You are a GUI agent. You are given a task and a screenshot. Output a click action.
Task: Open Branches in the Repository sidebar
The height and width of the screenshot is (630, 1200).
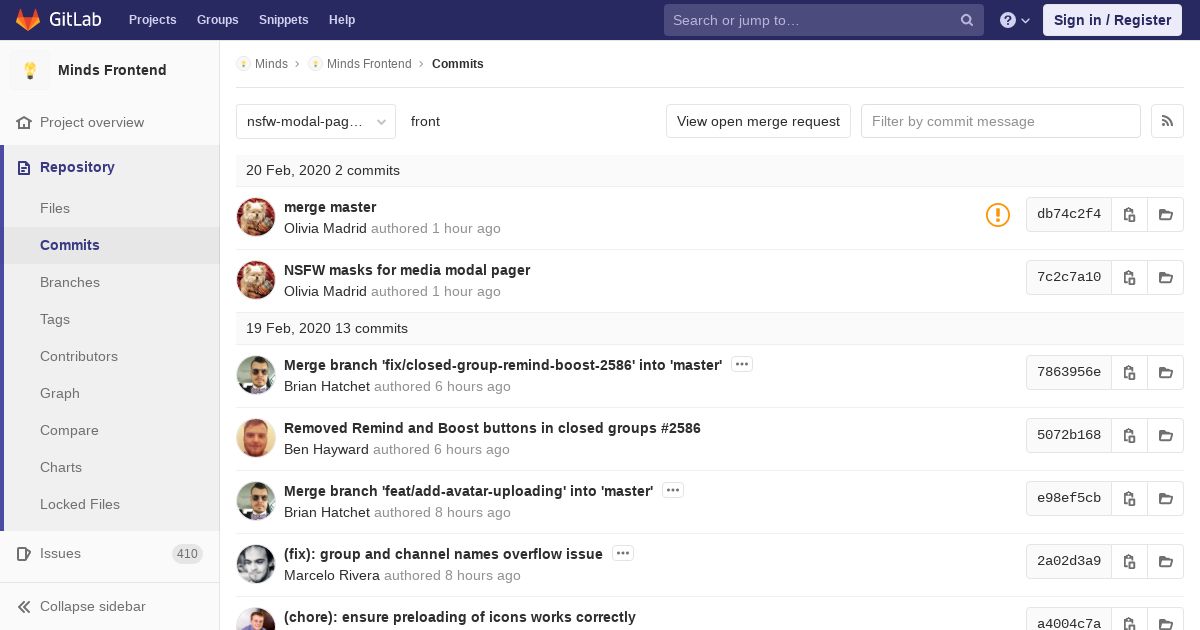pyautogui.click(x=70, y=282)
